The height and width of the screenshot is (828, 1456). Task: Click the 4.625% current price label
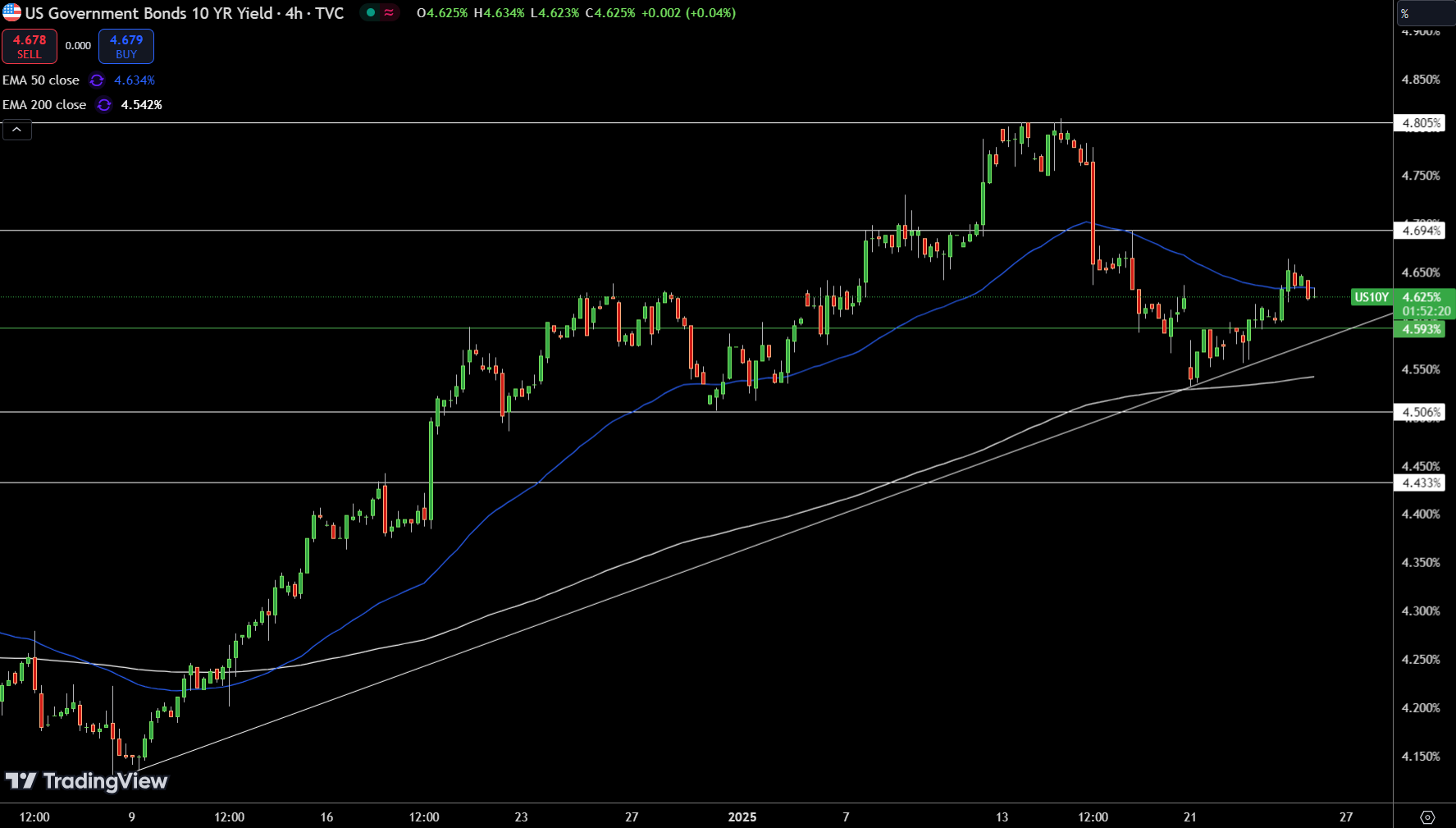pyautogui.click(x=1422, y=297)
